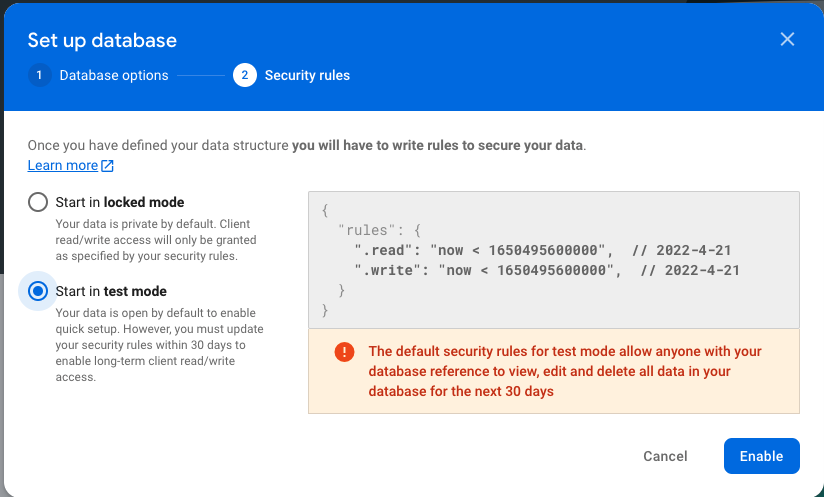Screen dimensions: 824x497
Task: Click the "Set up database" dialog title
Action: tap(102, 41)
